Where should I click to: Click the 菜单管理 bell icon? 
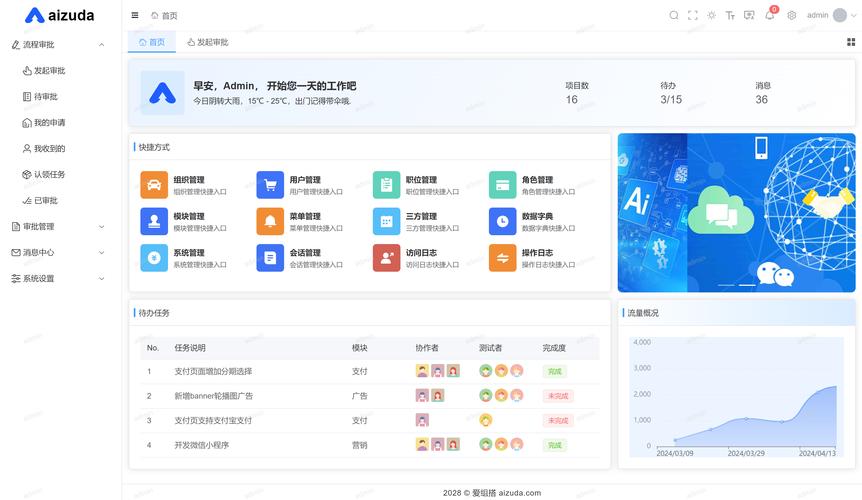click(270, 221)
